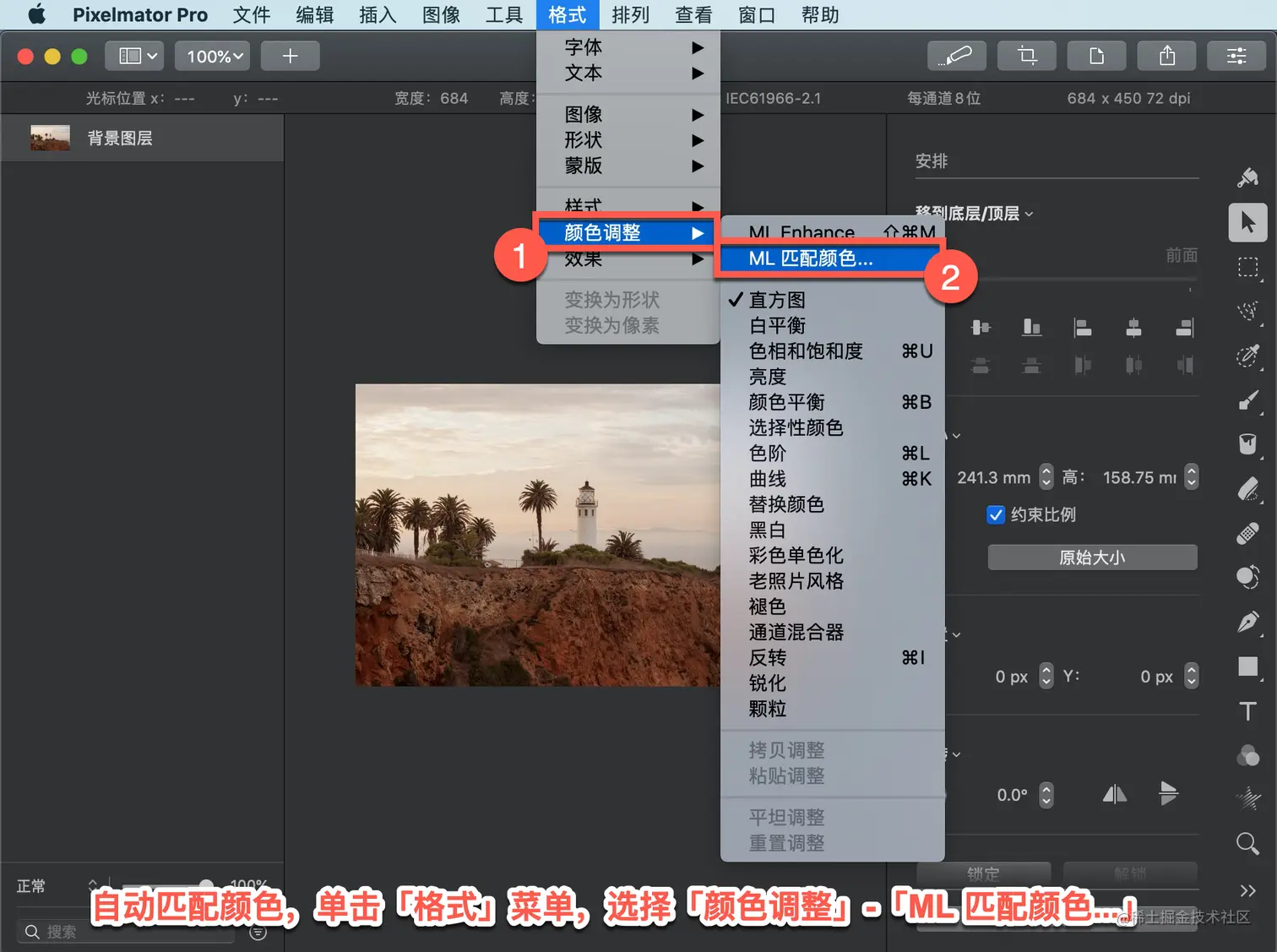The image size is (1277, 952).
Task: Expand the 字体 submenu
Action: (x=628, y=47)
